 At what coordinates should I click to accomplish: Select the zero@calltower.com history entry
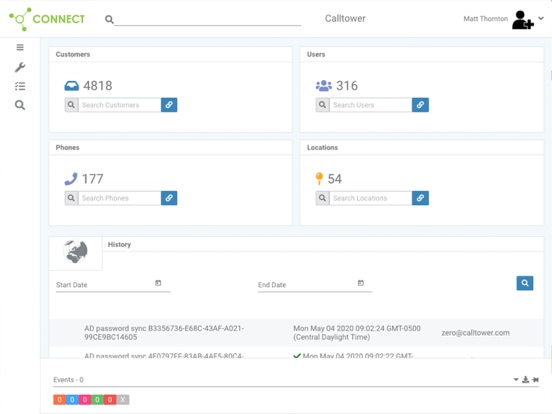point(475,333)
